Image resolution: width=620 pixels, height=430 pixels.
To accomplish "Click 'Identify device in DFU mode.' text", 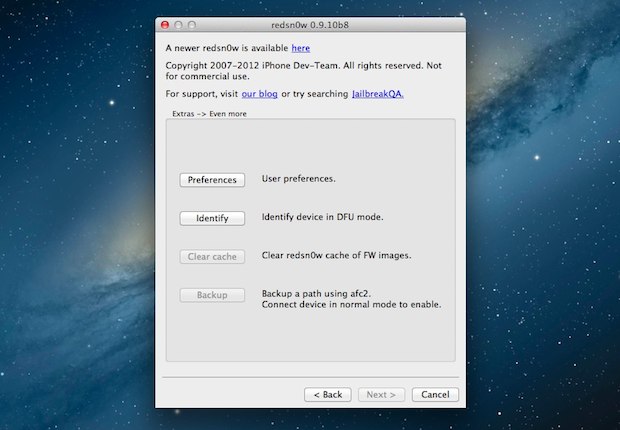I will 322,217.
